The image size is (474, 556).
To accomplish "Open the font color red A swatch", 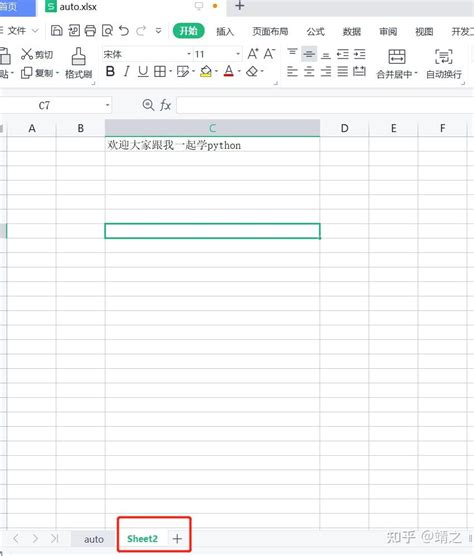I will pyautogui.click(x=229, y=72).
